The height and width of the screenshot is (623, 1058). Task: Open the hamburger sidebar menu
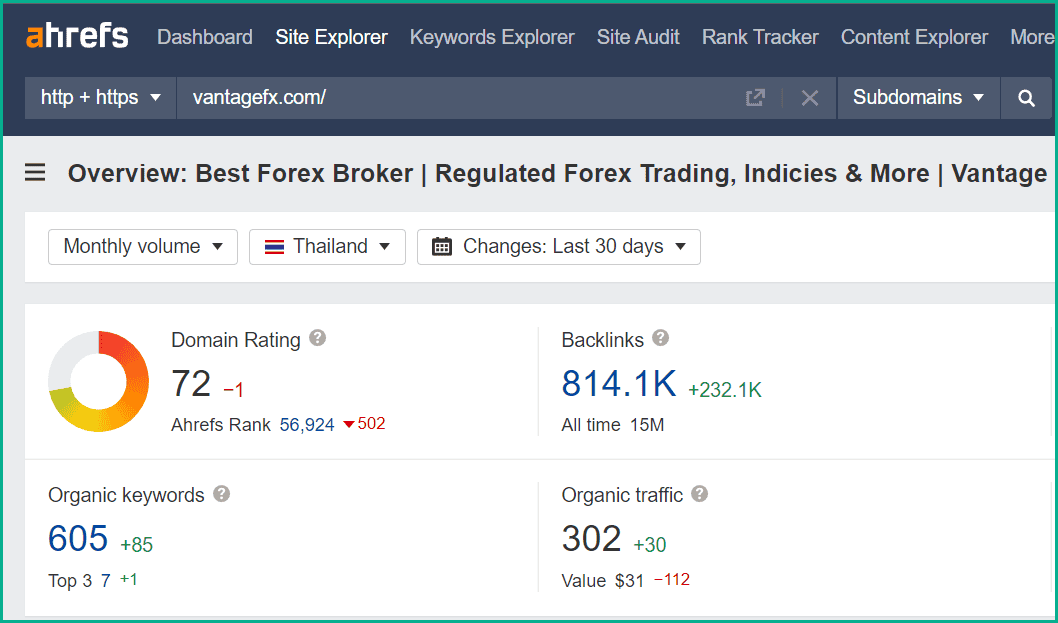[35, 173]
